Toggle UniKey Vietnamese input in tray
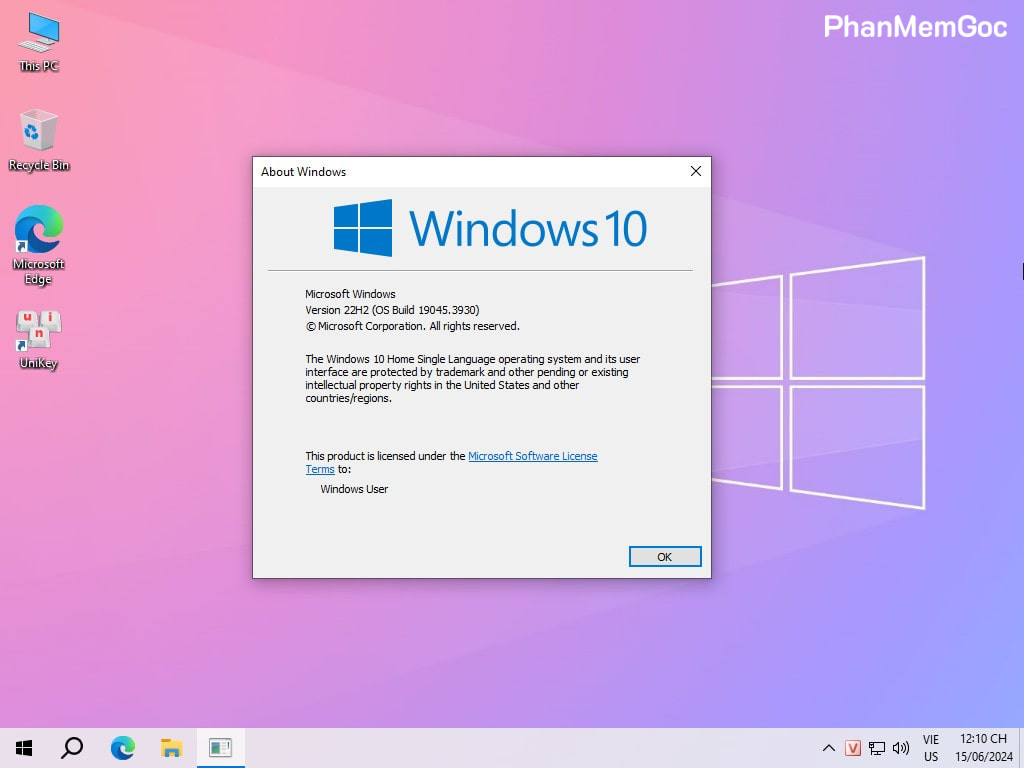This screenshot has height=768, width=1024. tap(853, 748)
